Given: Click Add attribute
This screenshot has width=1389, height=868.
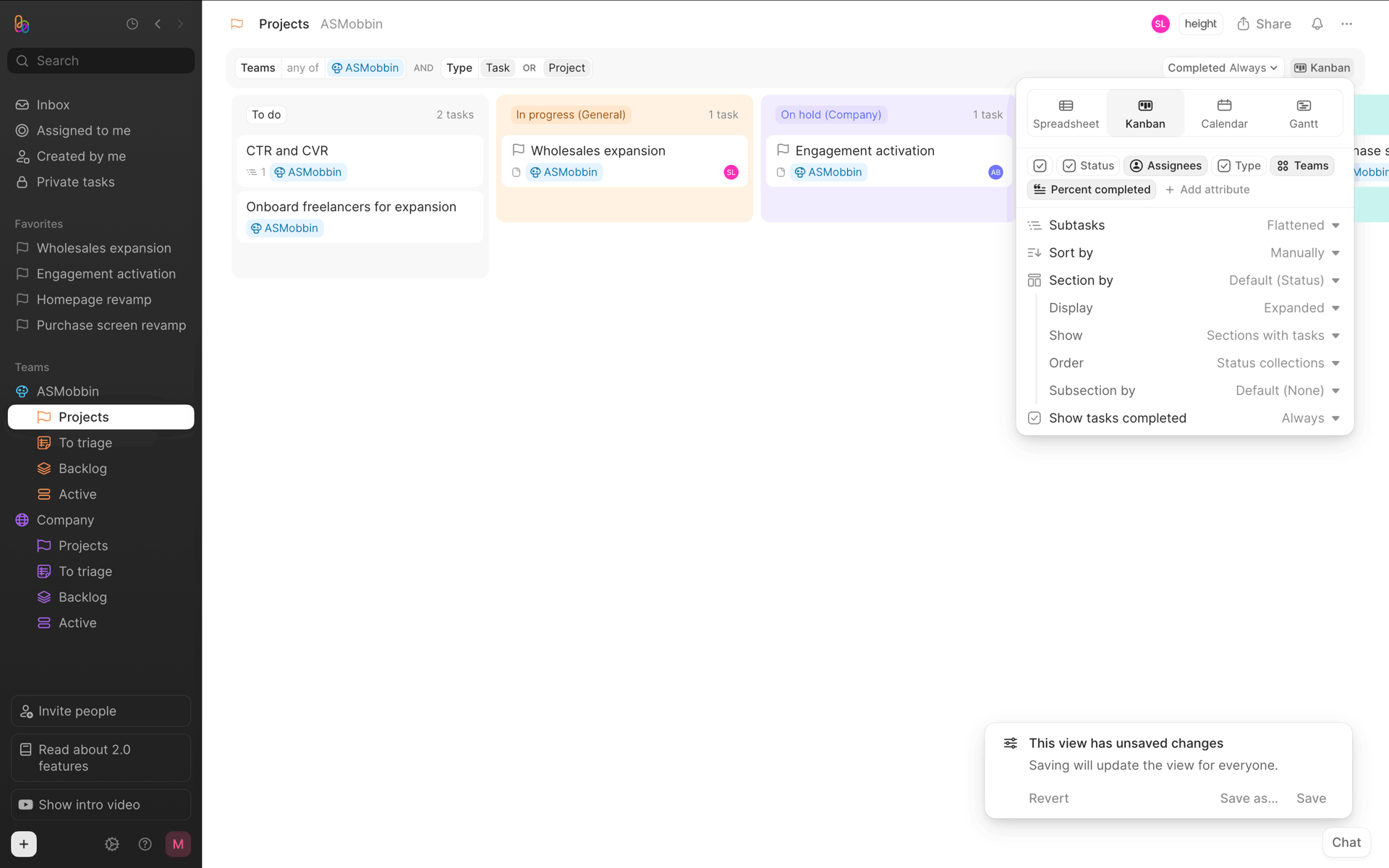Looking at the screenshot, I should tap(1207, 190).
